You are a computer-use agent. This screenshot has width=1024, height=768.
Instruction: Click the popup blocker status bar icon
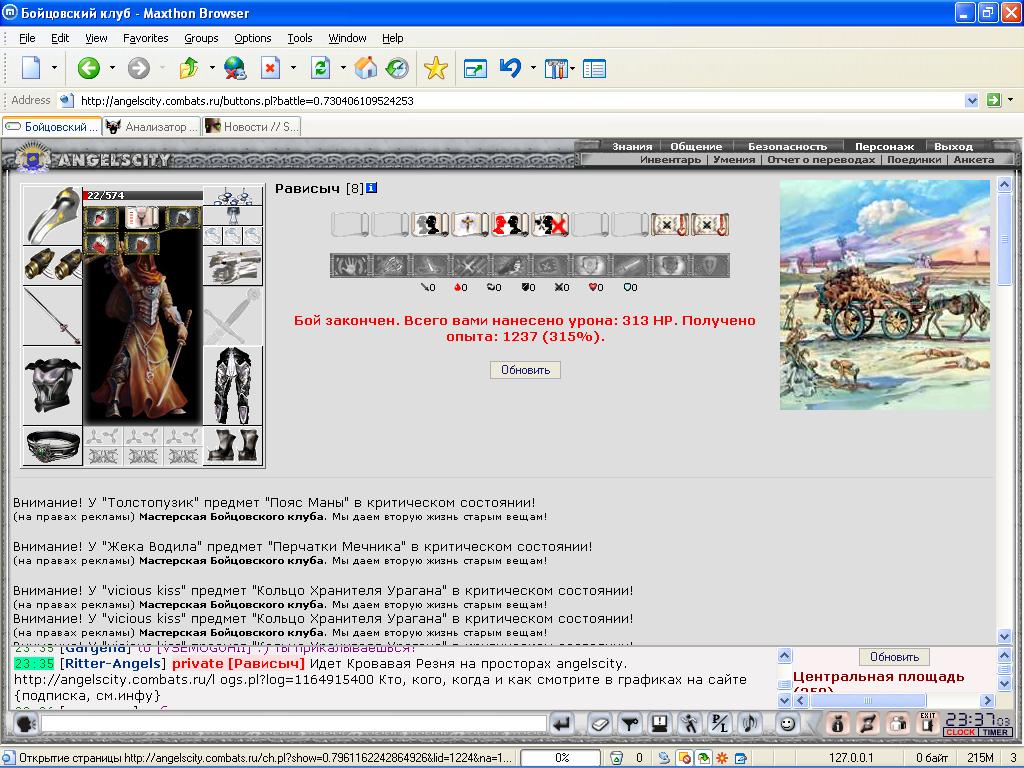point(685,758)
